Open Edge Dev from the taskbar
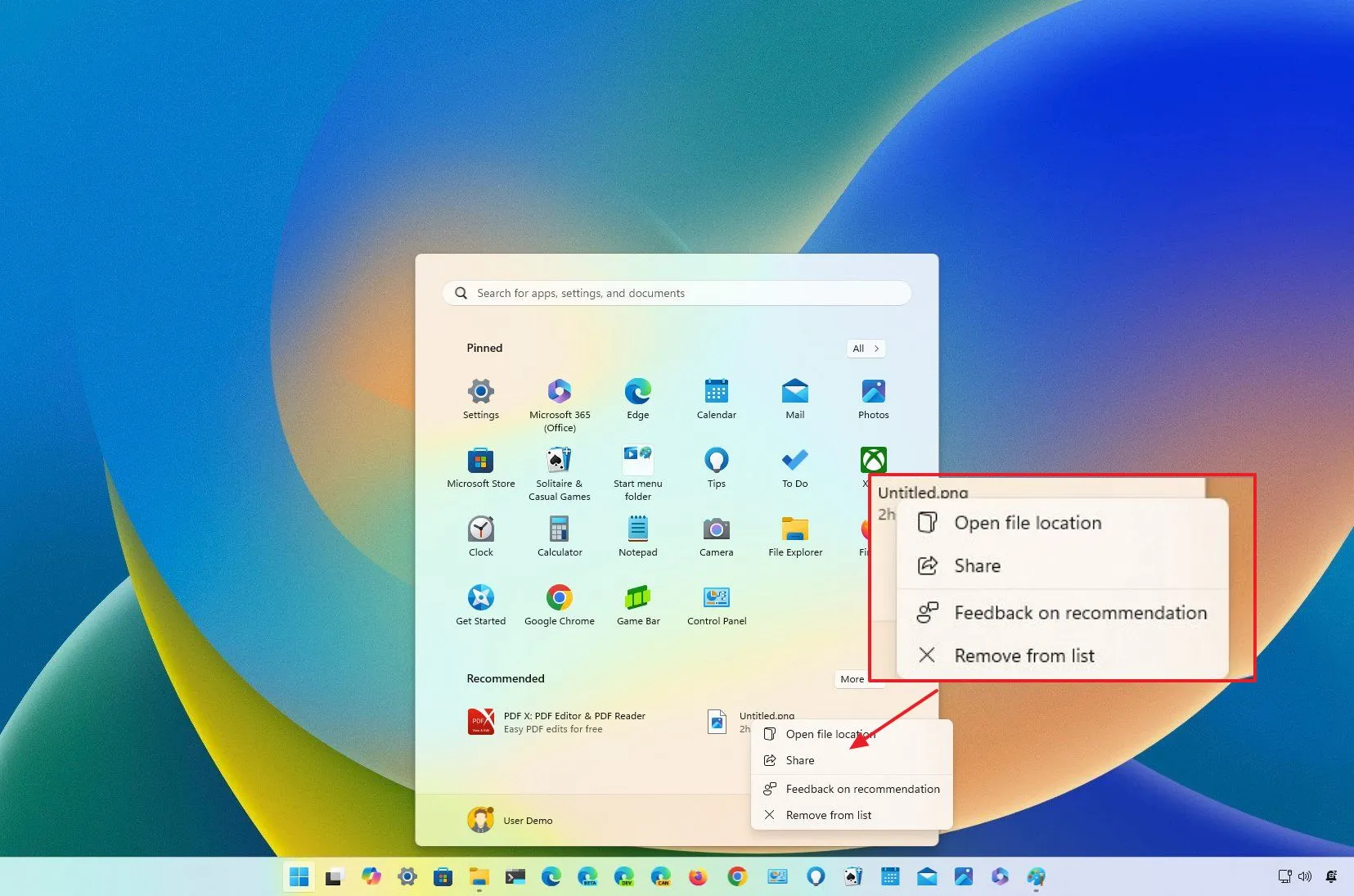Image resolution: width=1354 pixels, height=896 pixels. [x=624, y=877]
